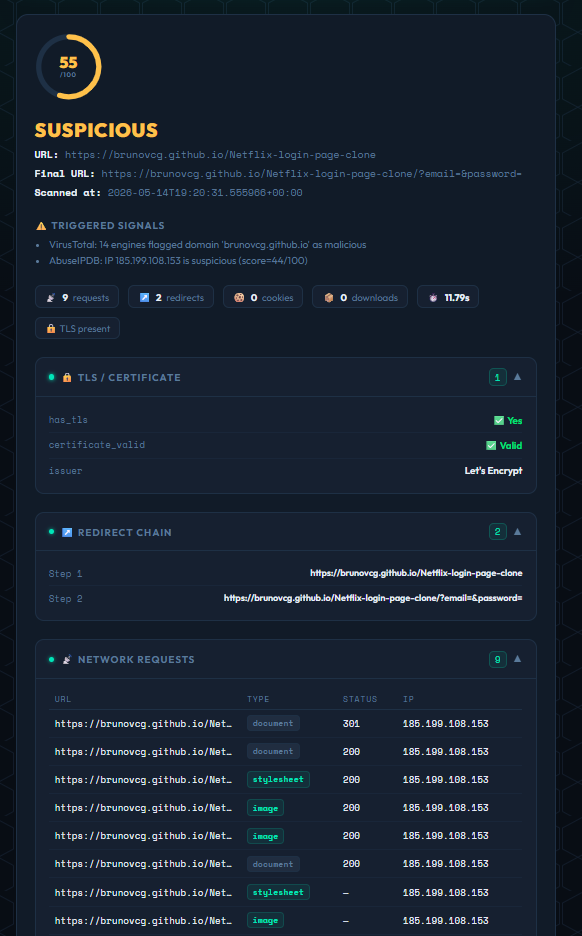Viewport: 582px width, 936px height.
Task: Click the issuer field label
Action: pyautogui.click(x=65, y=471)
